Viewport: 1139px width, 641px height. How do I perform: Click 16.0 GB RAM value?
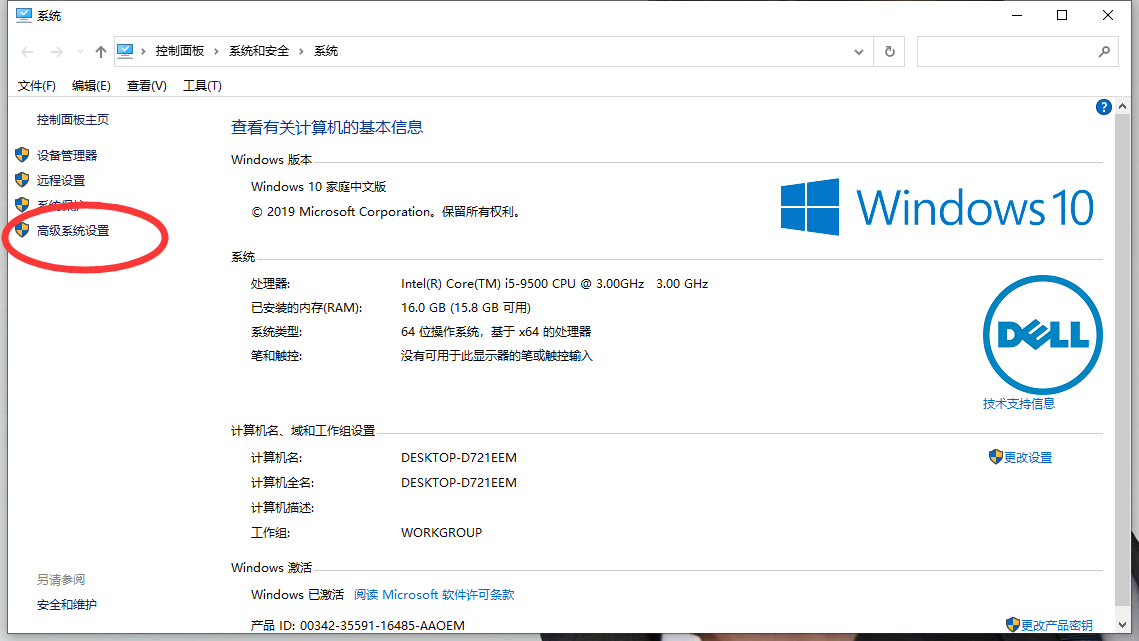[466, 308]
